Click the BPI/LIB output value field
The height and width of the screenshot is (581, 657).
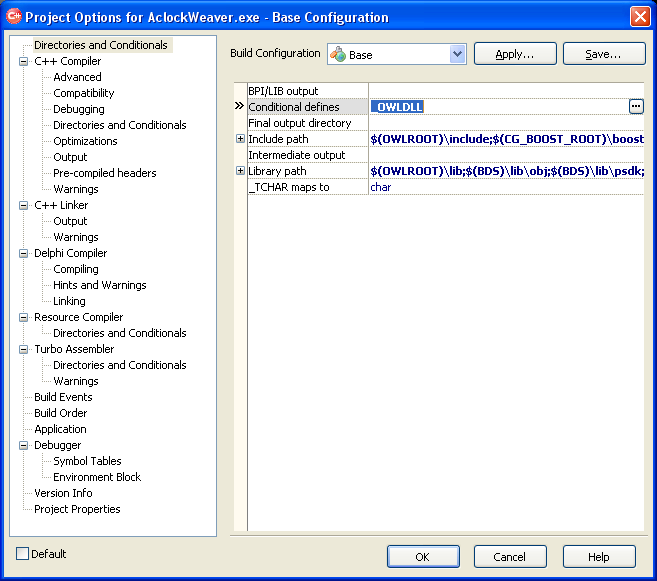coord(506,91)
